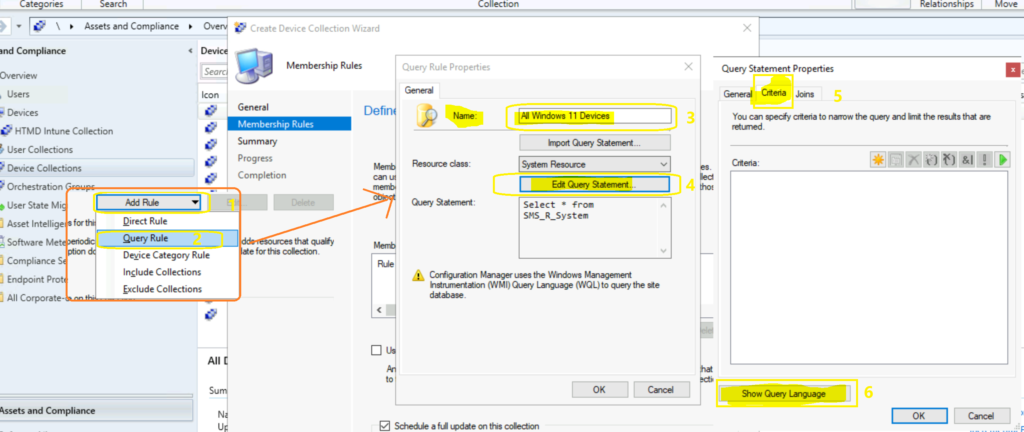Screen dimensions: 1024x432
Task: Select Membership Rules step in wizard
Action: click(x=289, y=124)
